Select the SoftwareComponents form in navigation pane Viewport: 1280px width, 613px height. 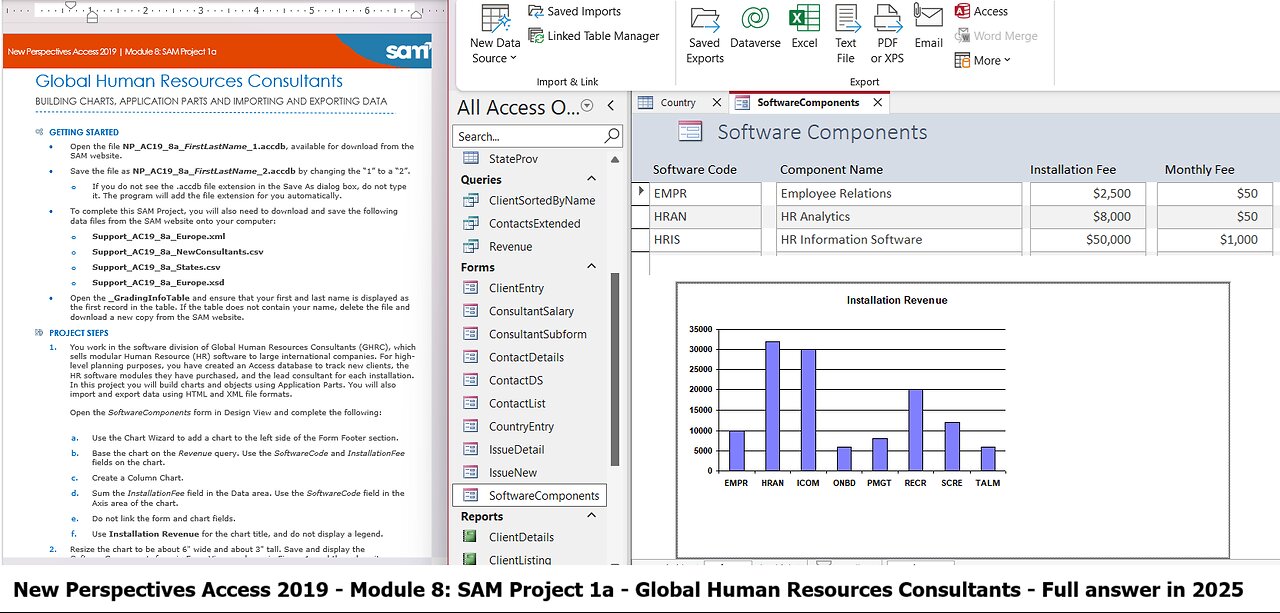529,495
